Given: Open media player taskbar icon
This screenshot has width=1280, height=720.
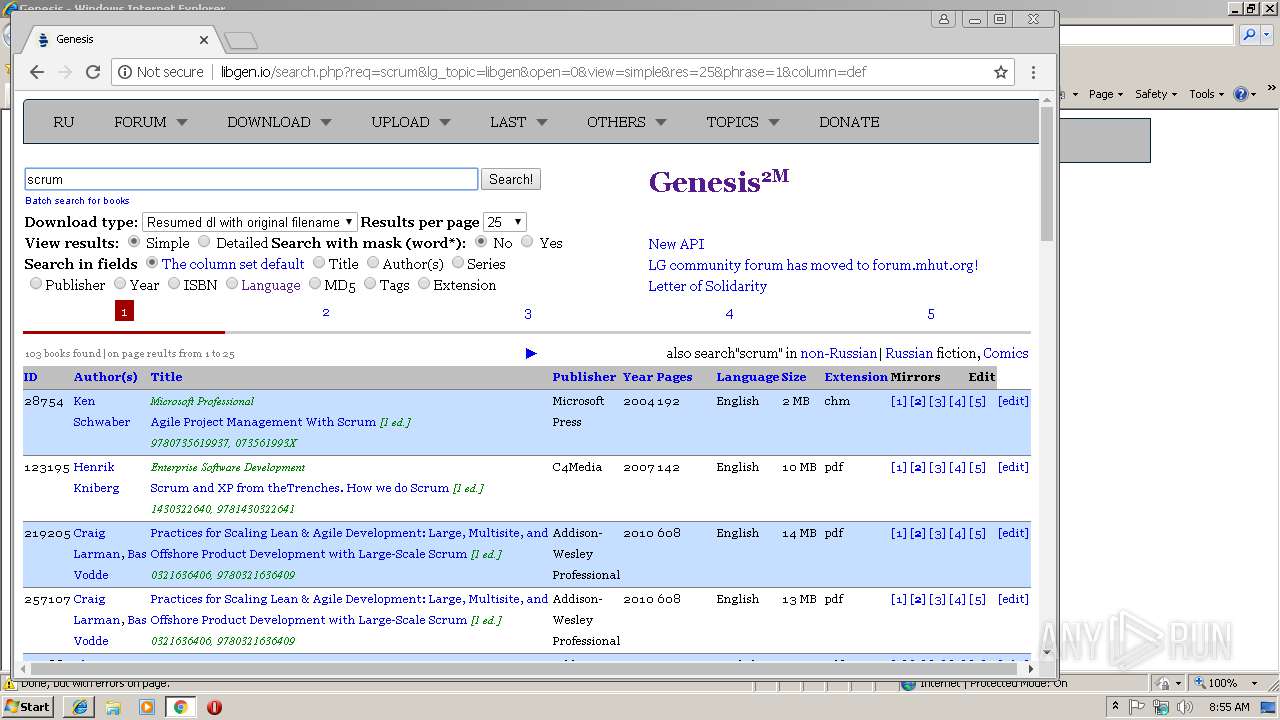Looking at the screenshot, I should [x=147, y=706].
